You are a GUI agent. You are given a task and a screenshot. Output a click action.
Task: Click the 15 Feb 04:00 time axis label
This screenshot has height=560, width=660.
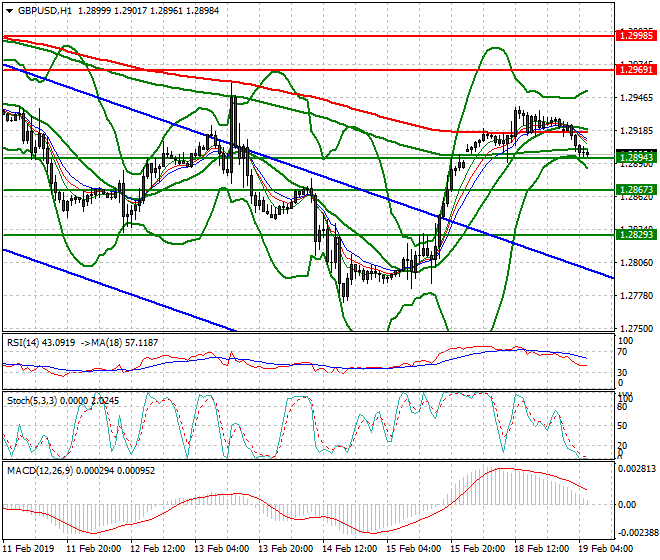(x=413, y=549)
